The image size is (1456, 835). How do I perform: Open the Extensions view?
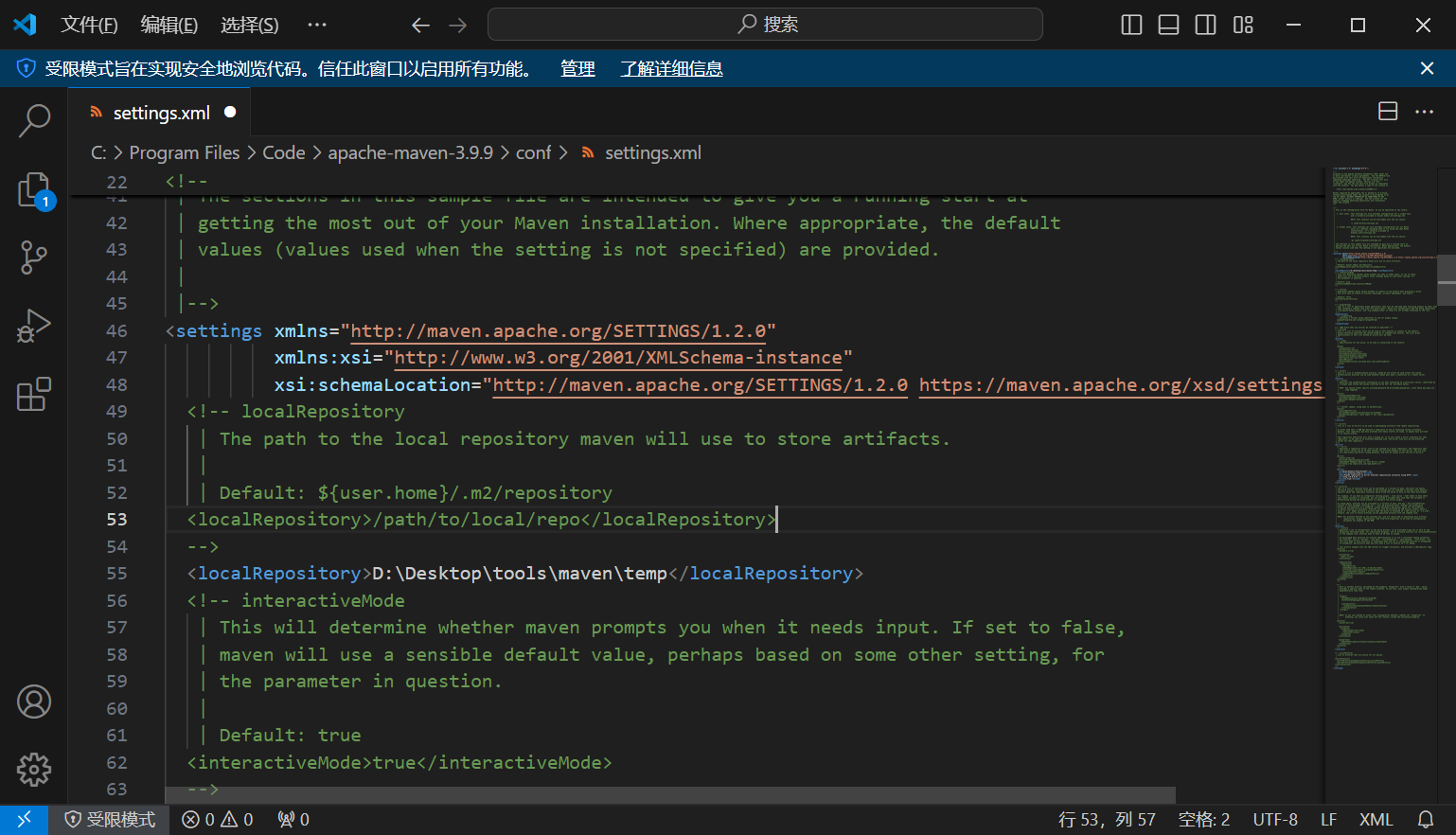pyautogui.click(x=34, y=394)
